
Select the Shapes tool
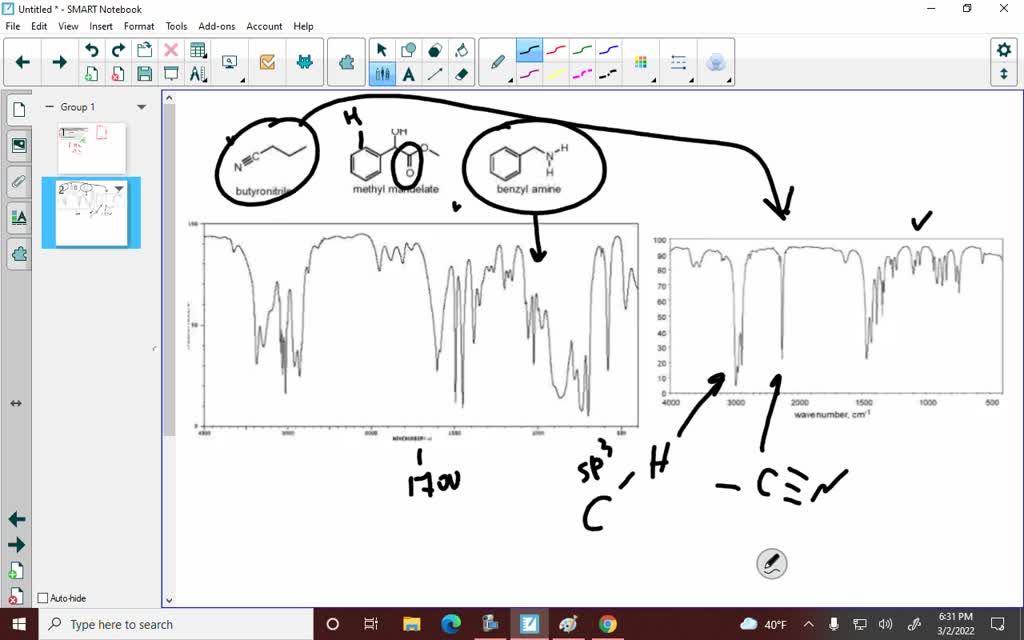pyautogui.click(x=409, y=48)
